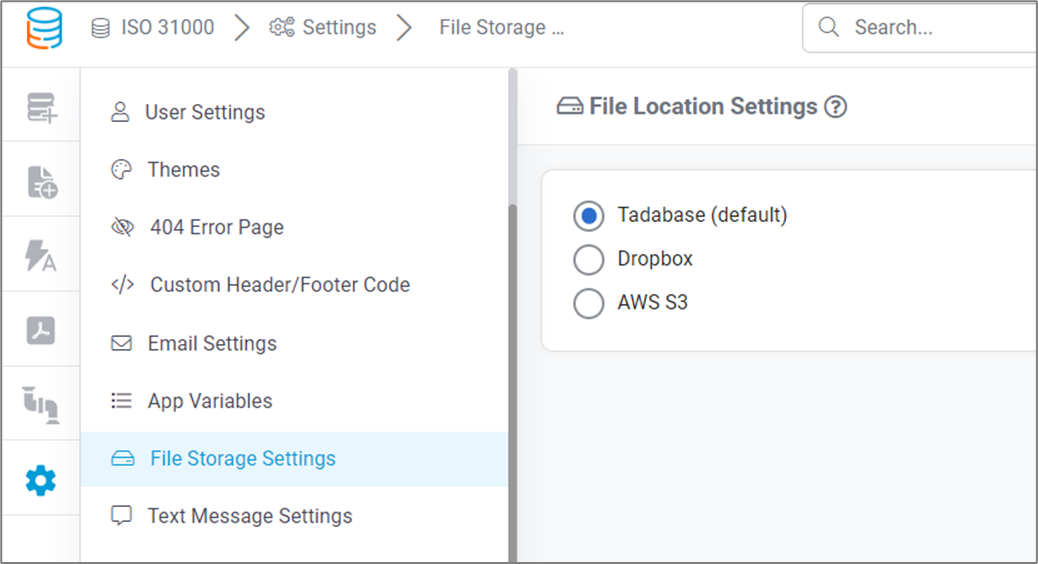Open the Data Builder sidebar icon
Viewport: 1038px width, 564px height.
(42, 107)
